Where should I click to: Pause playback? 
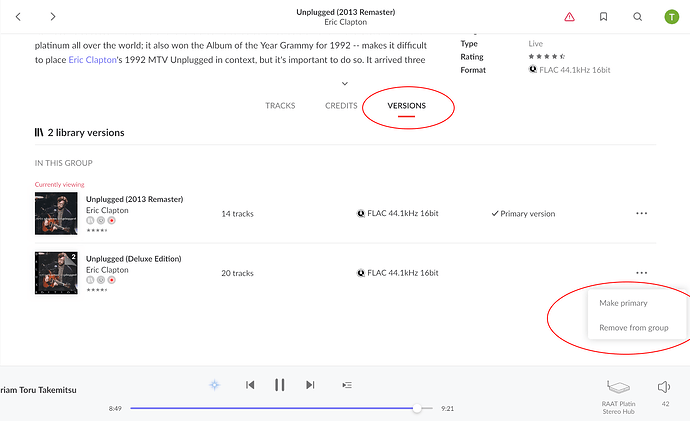tap(279, 385)
